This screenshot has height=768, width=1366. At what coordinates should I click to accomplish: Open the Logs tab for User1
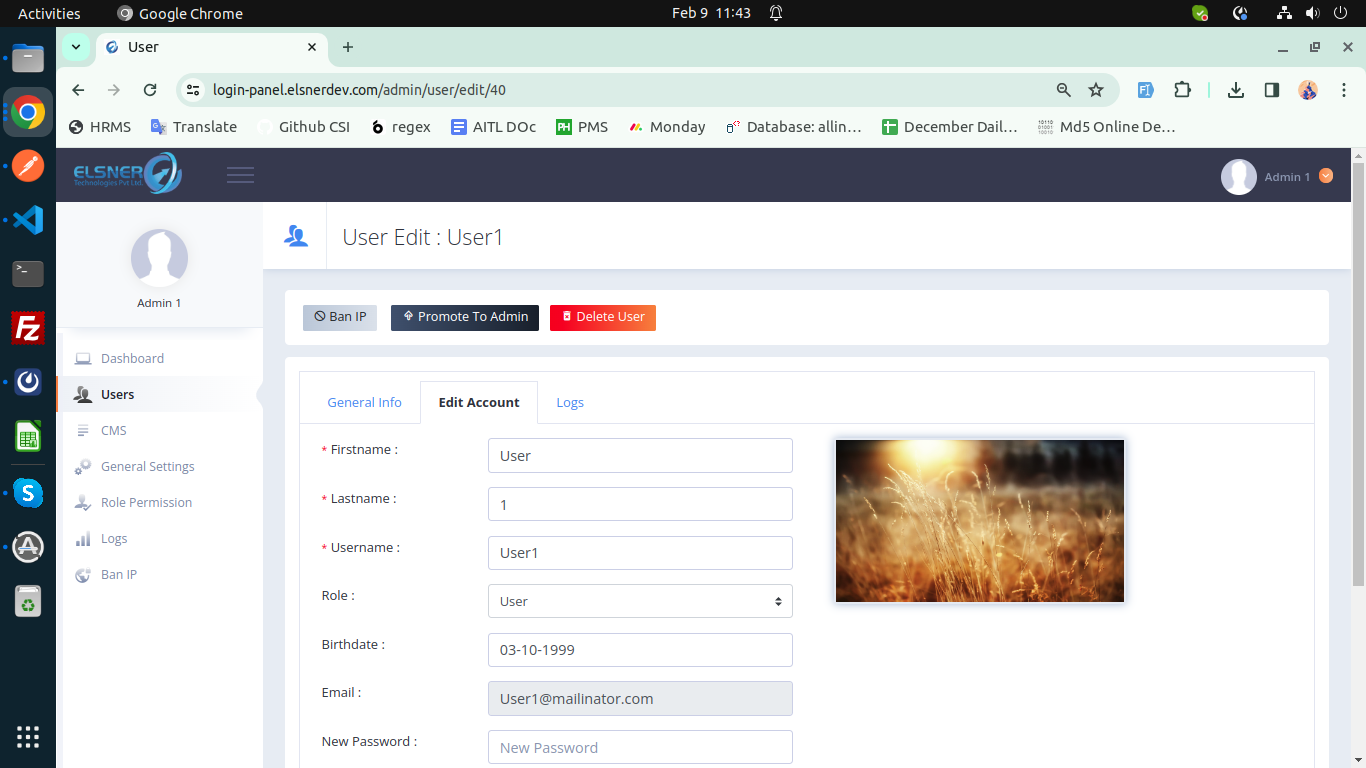(570, 401)
